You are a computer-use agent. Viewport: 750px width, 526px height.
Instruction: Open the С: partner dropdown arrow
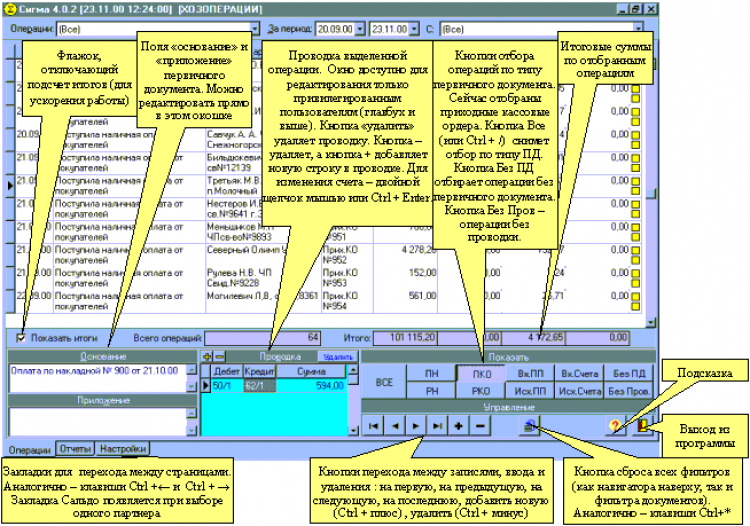pos(638,29)
